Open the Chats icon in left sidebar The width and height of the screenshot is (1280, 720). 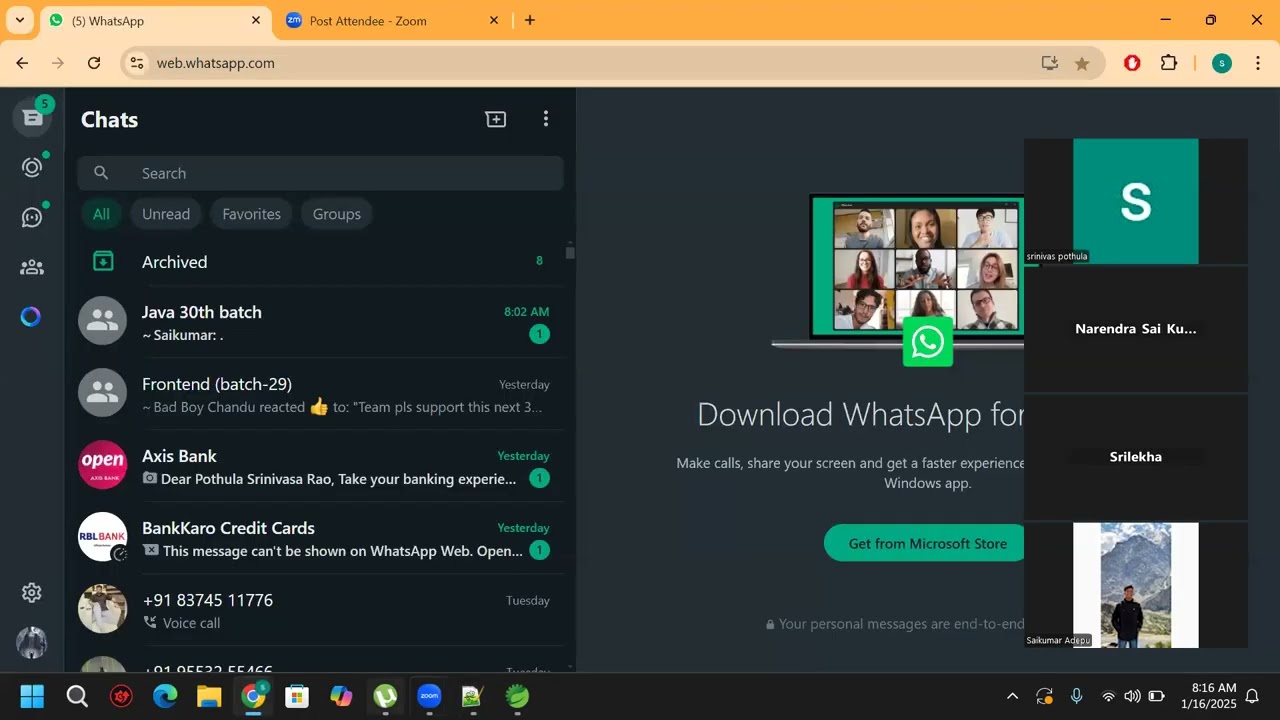(32, 118)
